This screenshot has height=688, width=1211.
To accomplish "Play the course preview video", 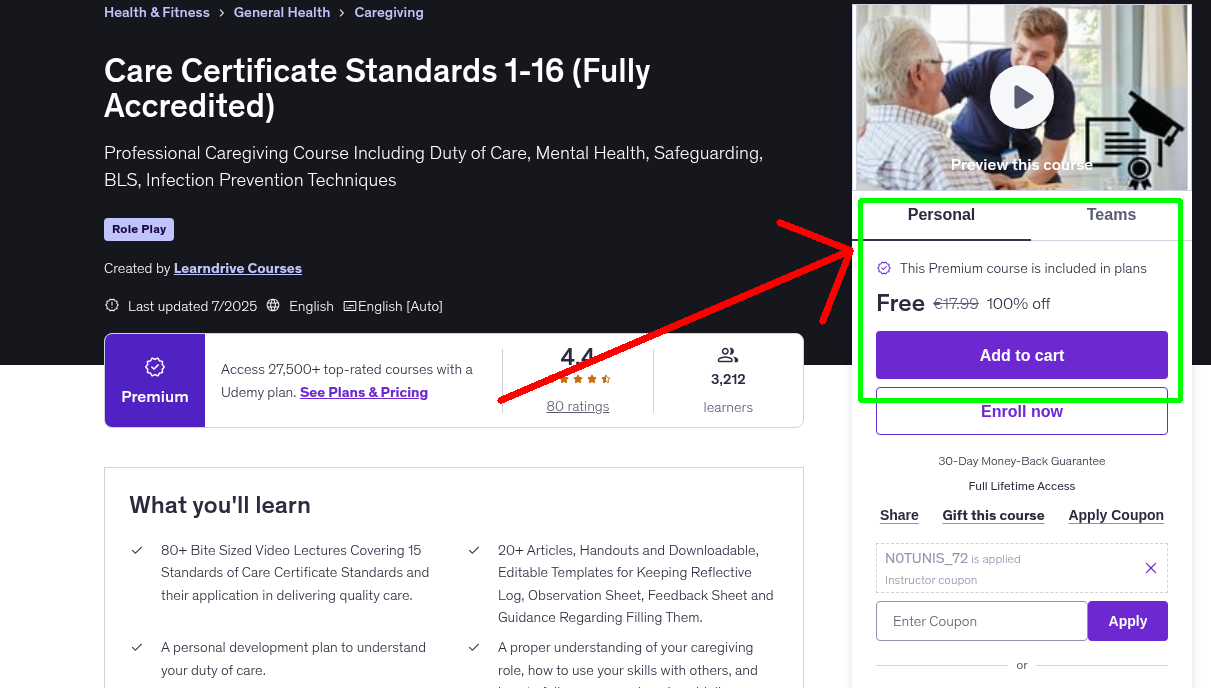I will click(x=1021, y=96).
